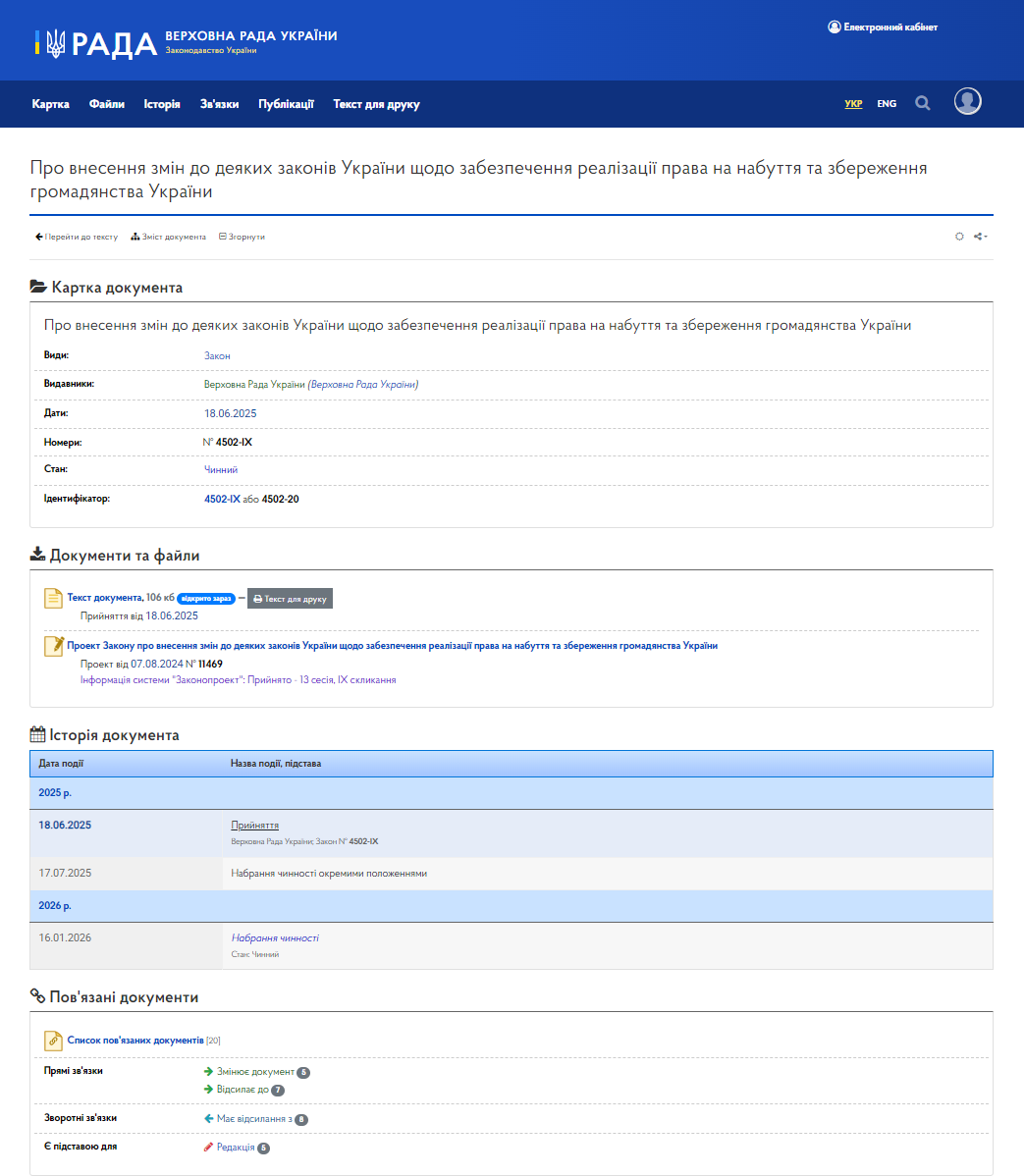Click the draft law pencil document icon
This screenshot has height=1176, width=1024.
click(x=53, y=646)
